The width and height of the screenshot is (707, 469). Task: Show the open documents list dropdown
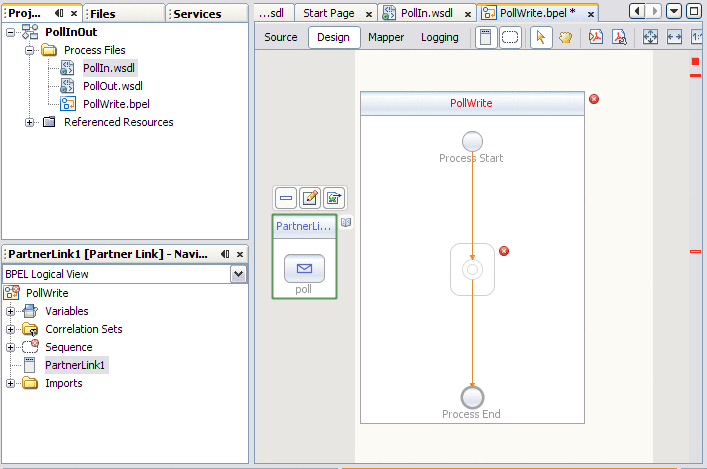(674, 11)
